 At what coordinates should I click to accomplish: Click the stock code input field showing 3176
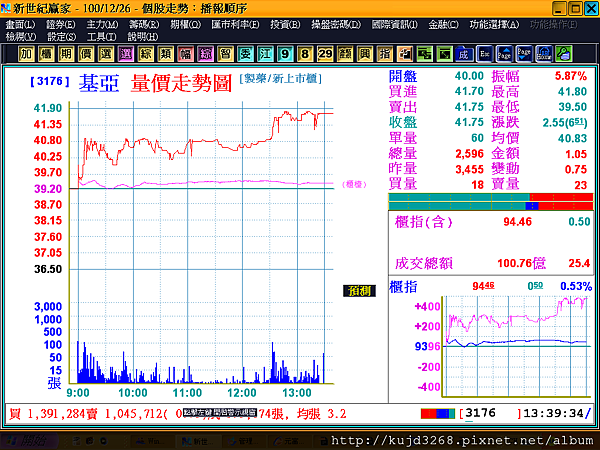(491, 413)
